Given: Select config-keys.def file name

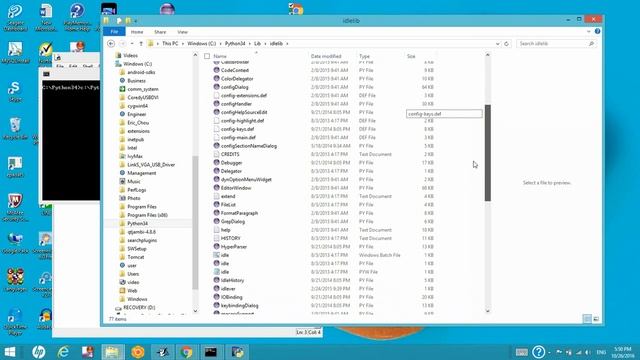Looking at the screenshot, I should pyautogui.click(x=237, y=129).
